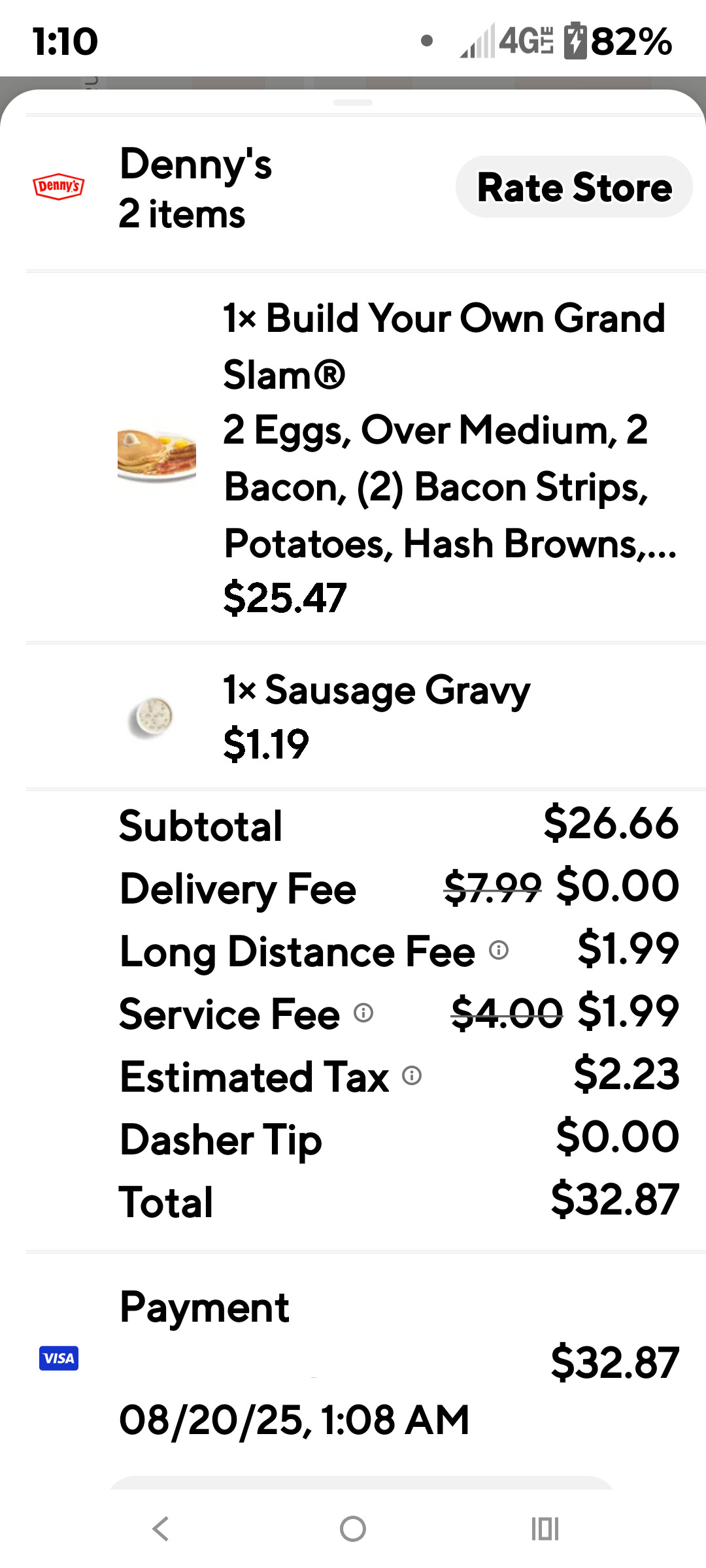
Task: Tap the bottom sheet drag handle
Action: [353, 103]
